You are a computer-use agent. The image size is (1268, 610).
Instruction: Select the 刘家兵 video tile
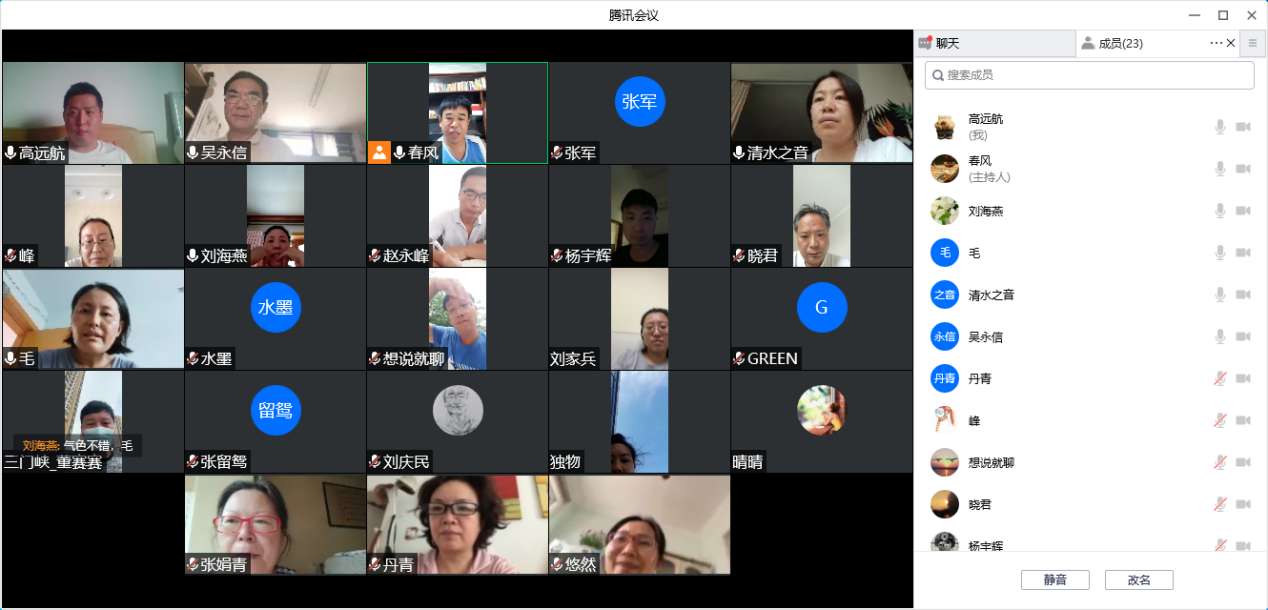pyautogui.click(x=639, y=319)
